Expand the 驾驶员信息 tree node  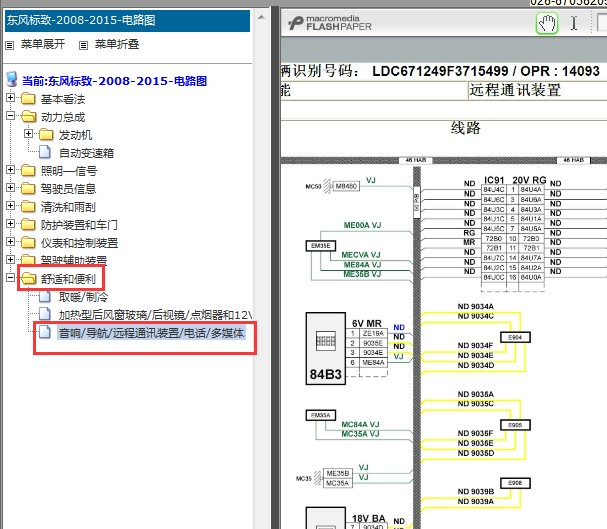10,188
